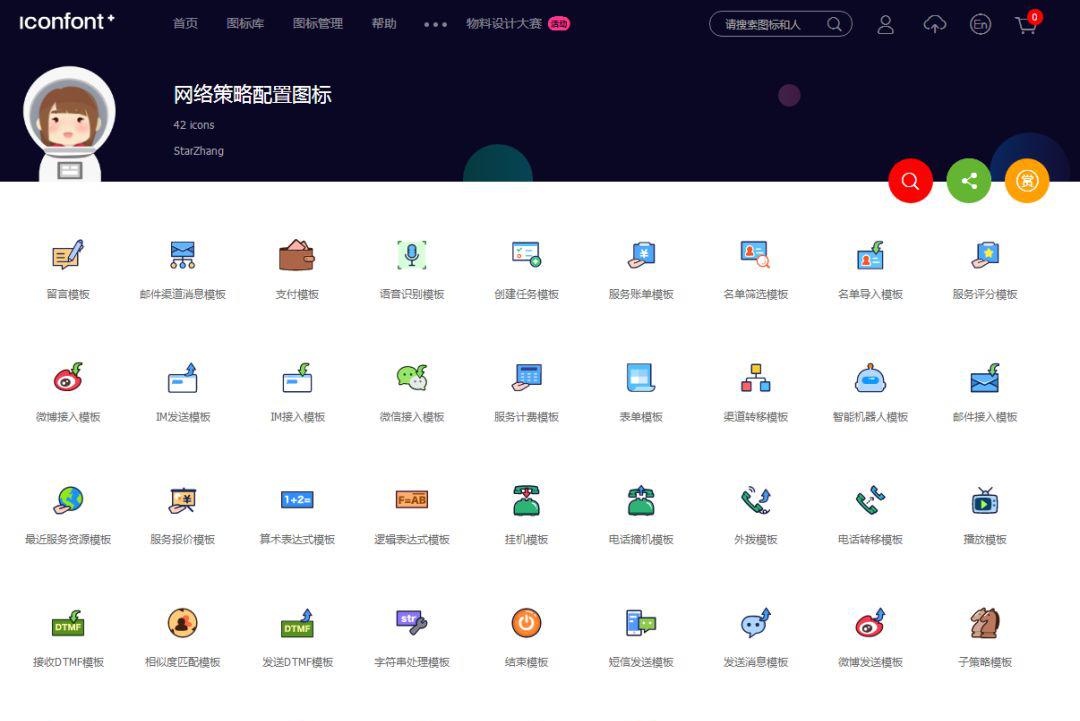1080x721 pixels.
Task: Open the user account icon
Action: click(886, 25)
